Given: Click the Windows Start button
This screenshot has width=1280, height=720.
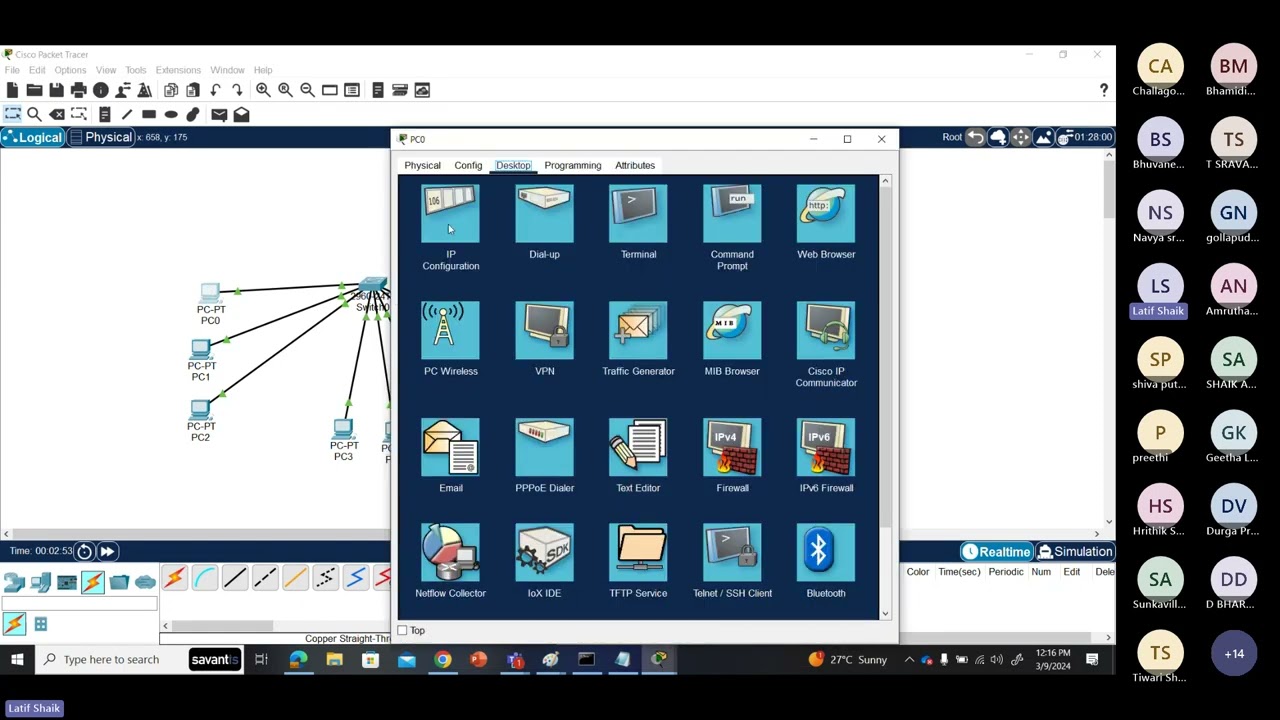Looking at the screenshot, I should (x=17, y=659).
